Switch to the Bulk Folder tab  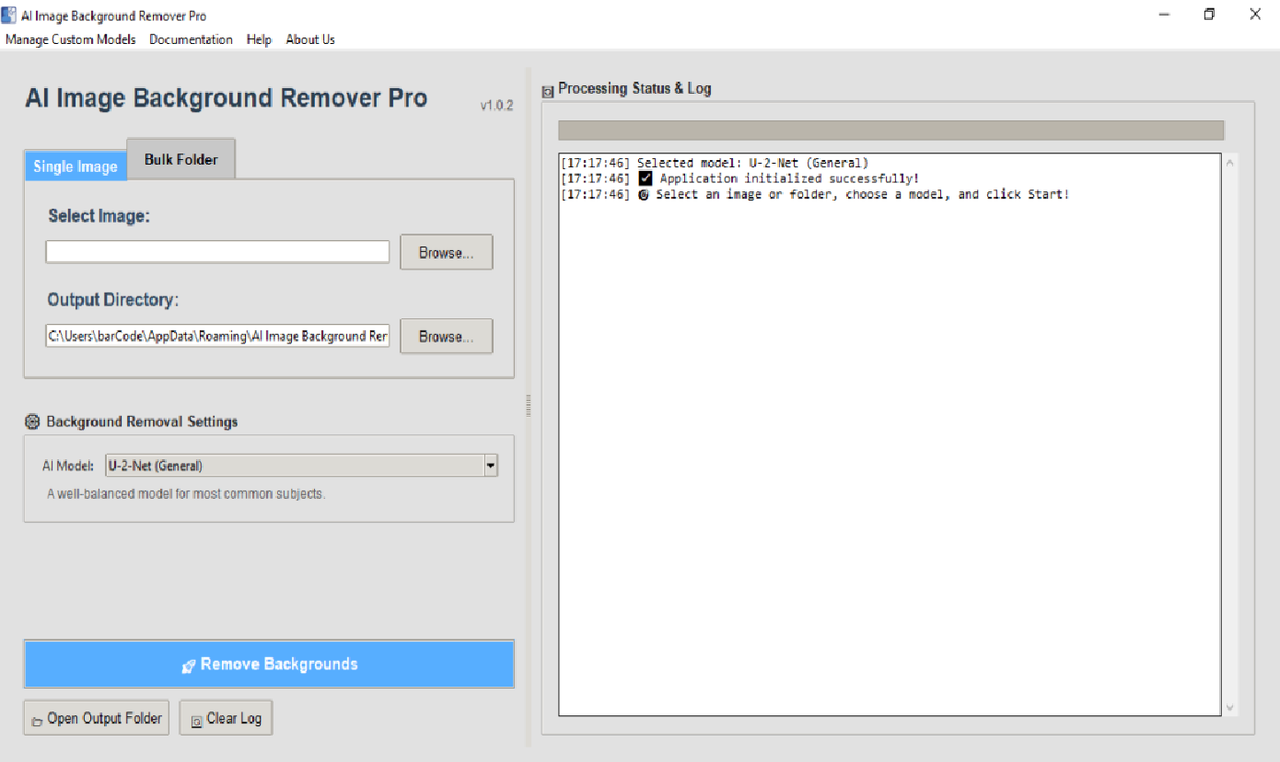(x=181, y=159)
